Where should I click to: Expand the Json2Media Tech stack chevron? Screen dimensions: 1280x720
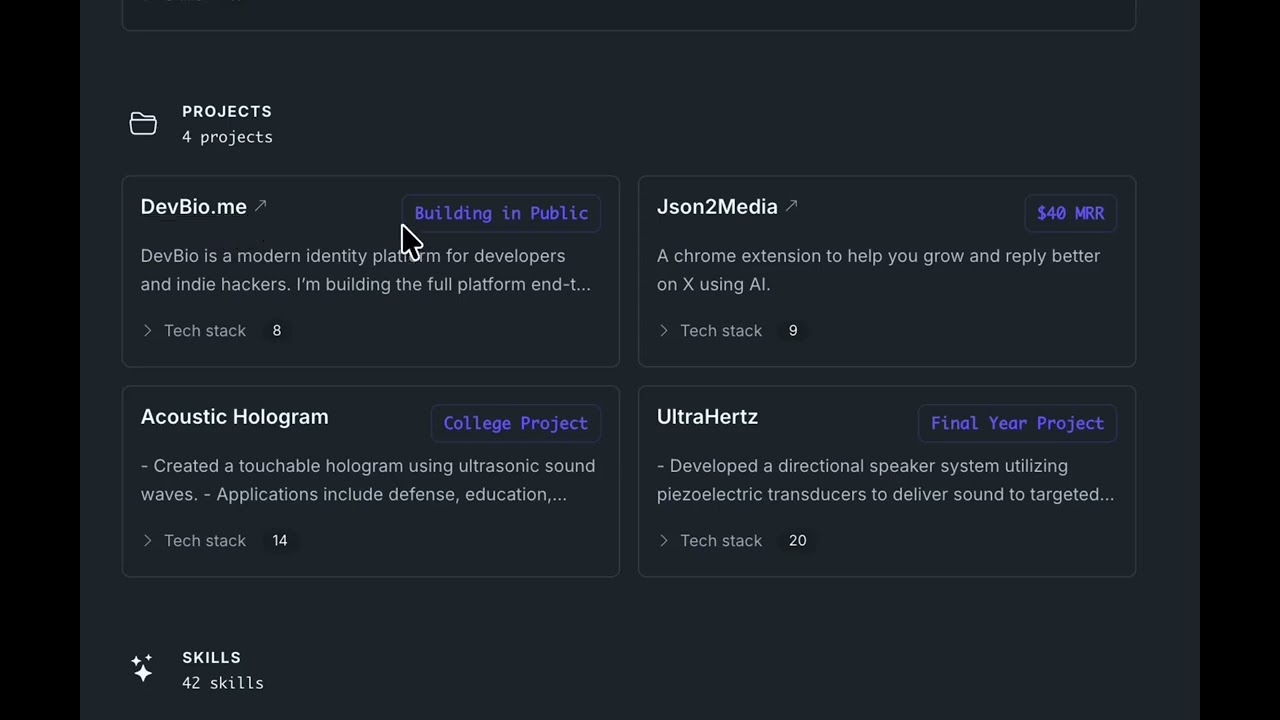pyautogui.click(x=663, y=330)
